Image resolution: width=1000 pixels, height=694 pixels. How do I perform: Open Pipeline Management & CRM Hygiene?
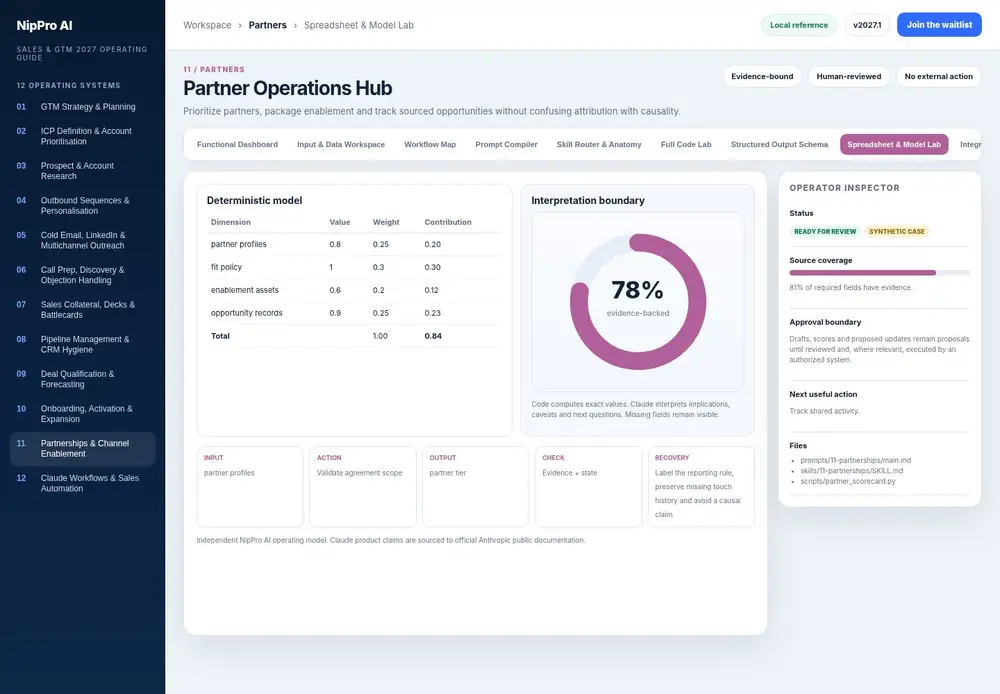click(x=82, y=344)
